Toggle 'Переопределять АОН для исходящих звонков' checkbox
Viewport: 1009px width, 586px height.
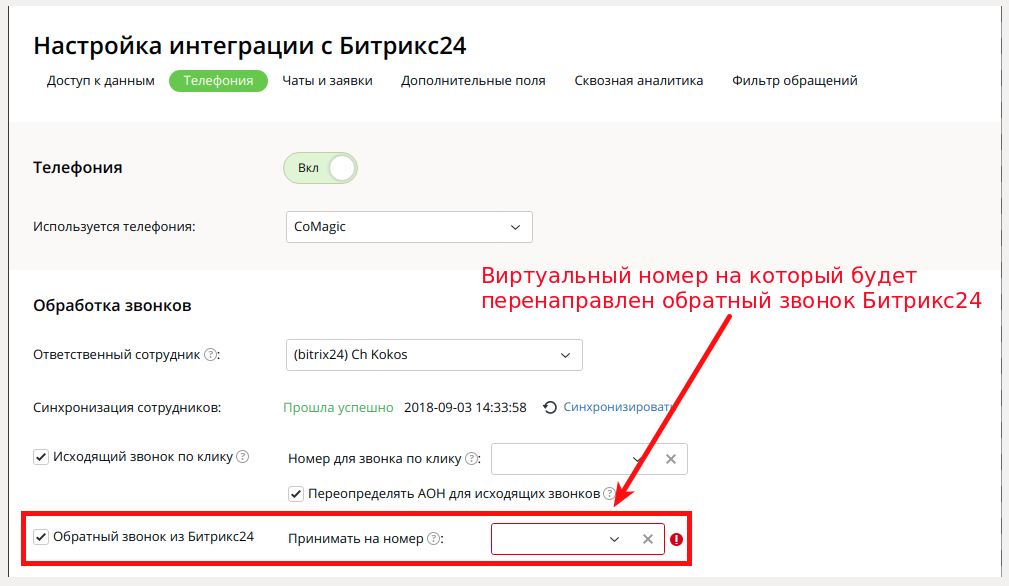tap(295, 494)
